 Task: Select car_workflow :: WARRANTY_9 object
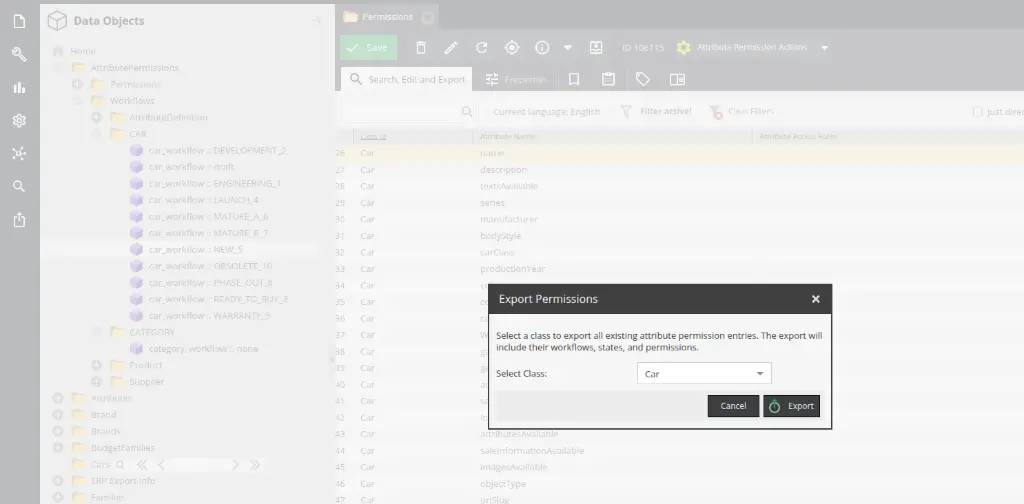tap(209, 315)
